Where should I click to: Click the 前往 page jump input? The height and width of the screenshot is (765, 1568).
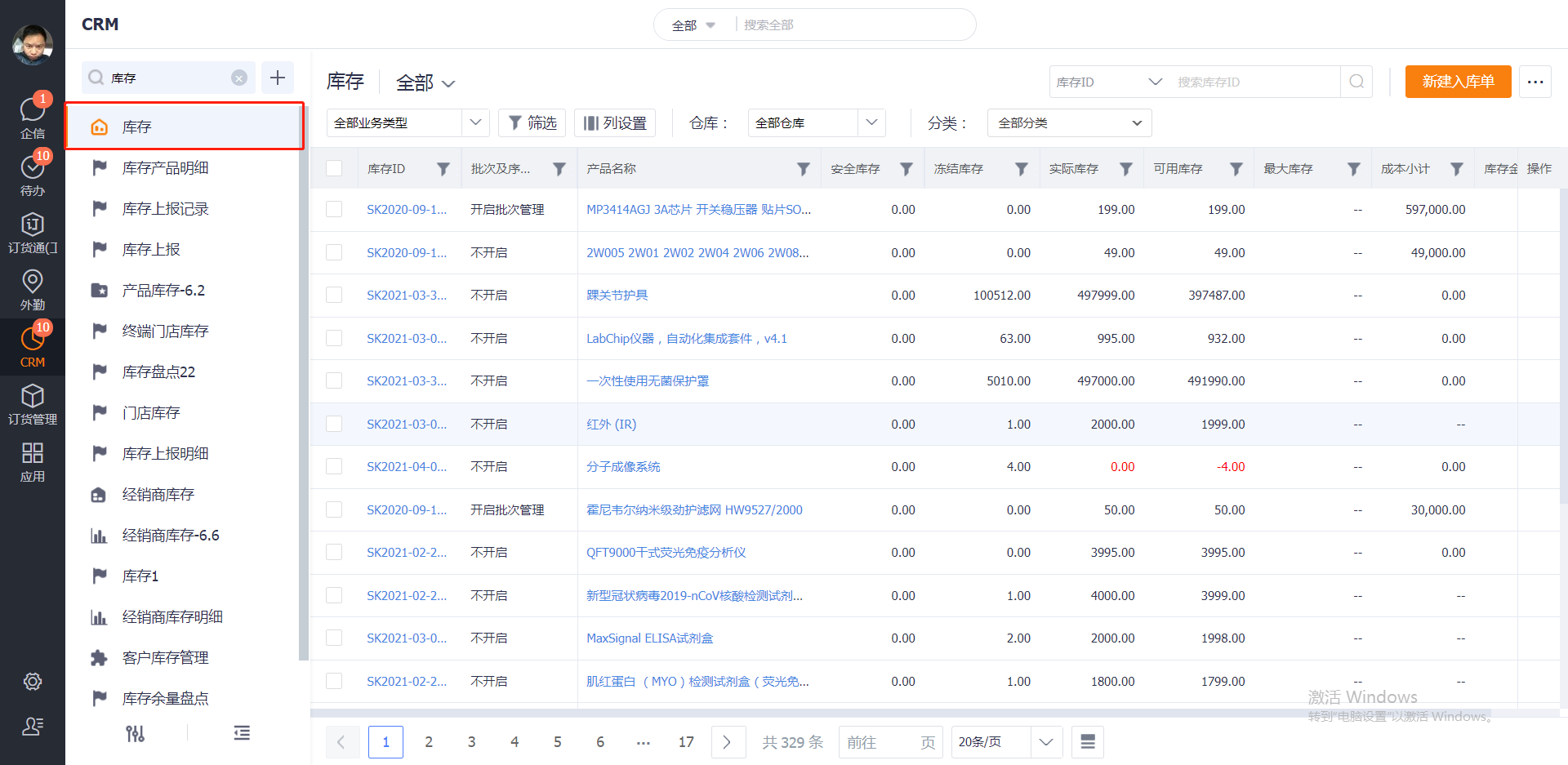pos(891,742)
